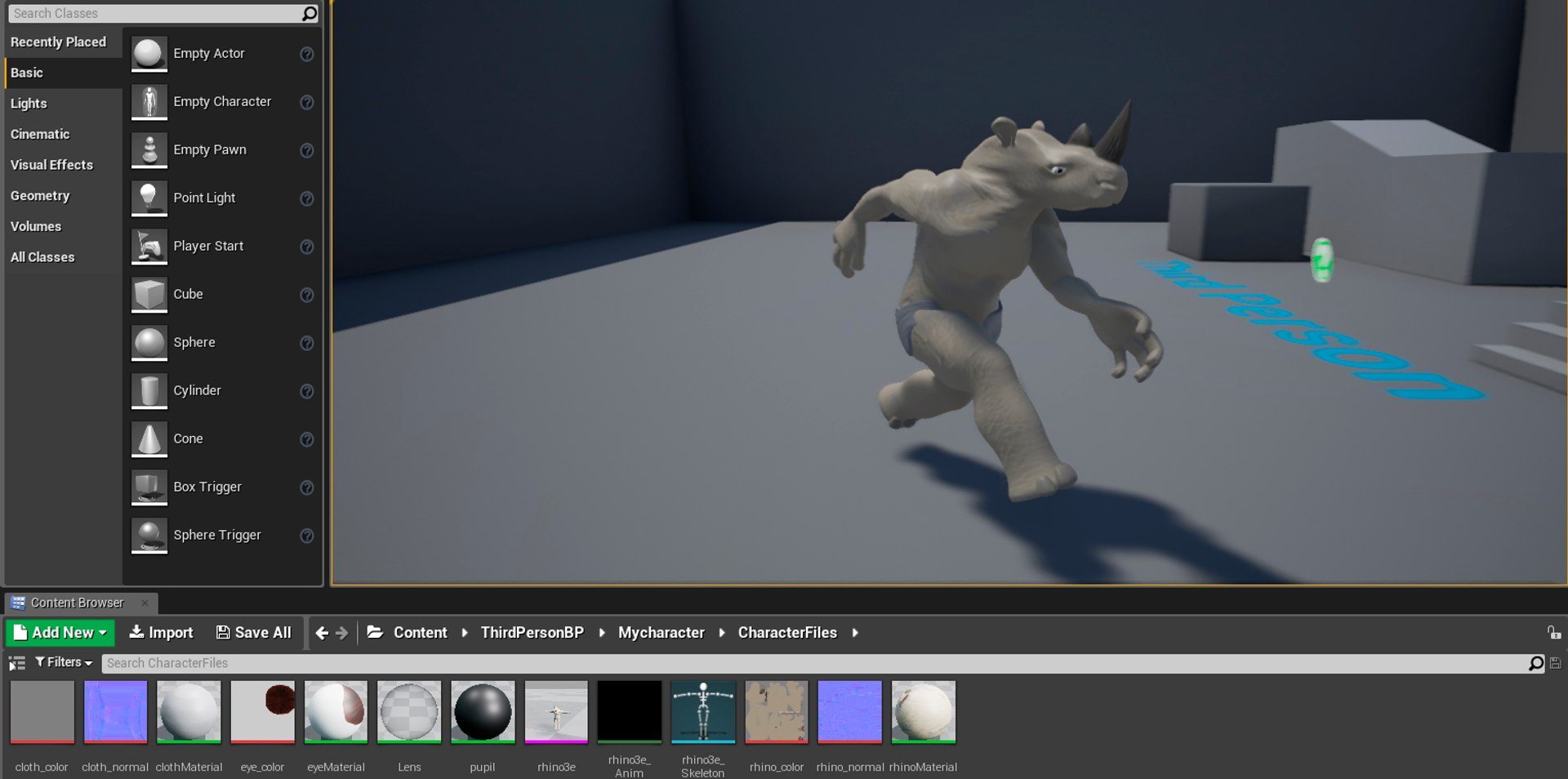Image resolution: width=1568 pixels, height=779 pixels.
Task: Select the Cylinder shape icon
Action: click(149, 391)
